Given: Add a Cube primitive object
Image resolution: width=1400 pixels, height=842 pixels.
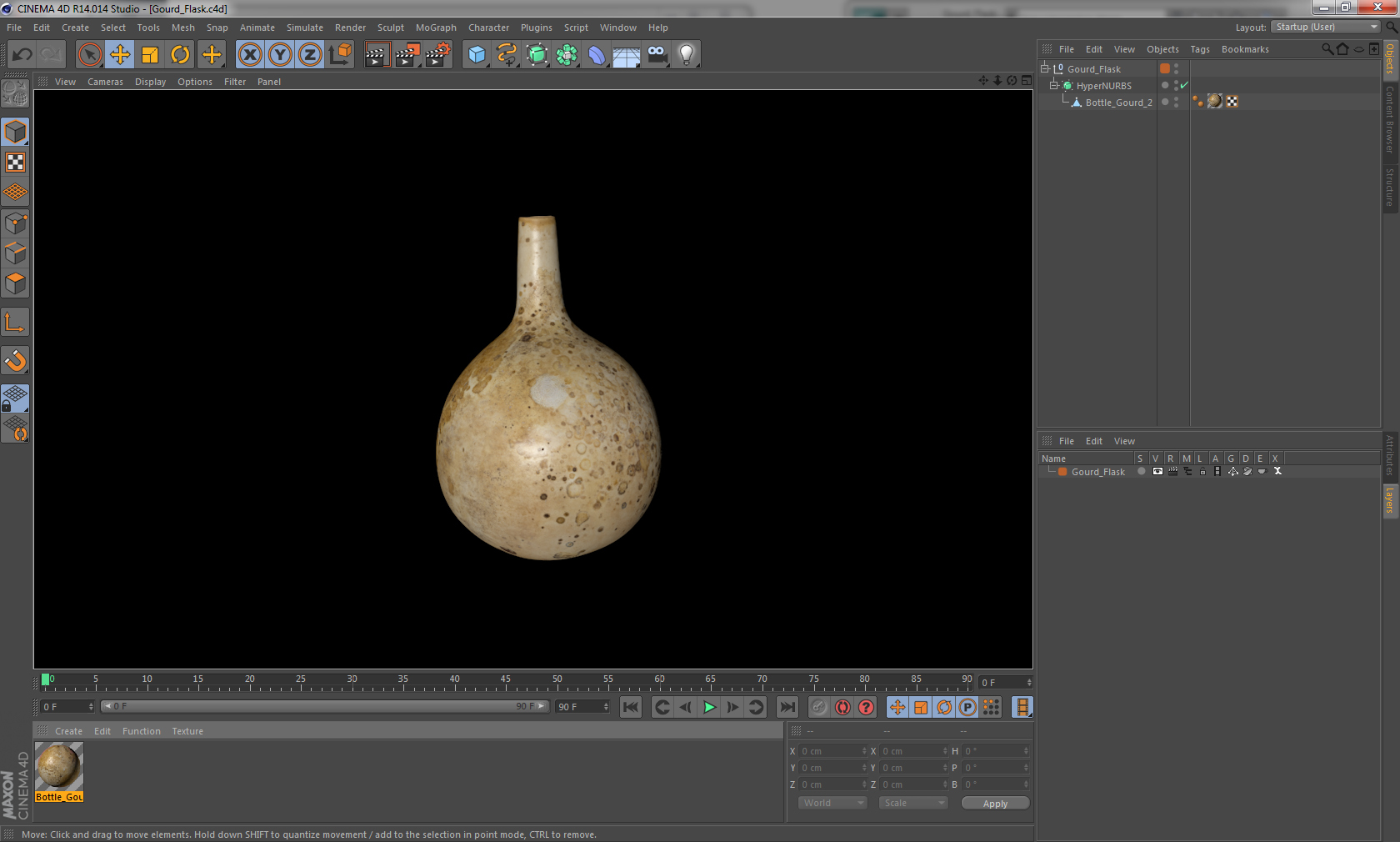Looking at the screenshot, I should [477, 55].
